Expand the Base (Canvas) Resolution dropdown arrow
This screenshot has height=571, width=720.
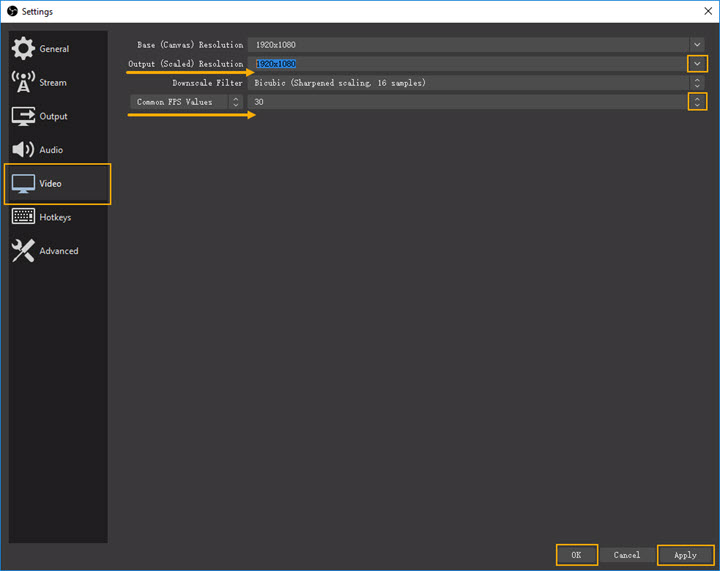tap(697, 45)
